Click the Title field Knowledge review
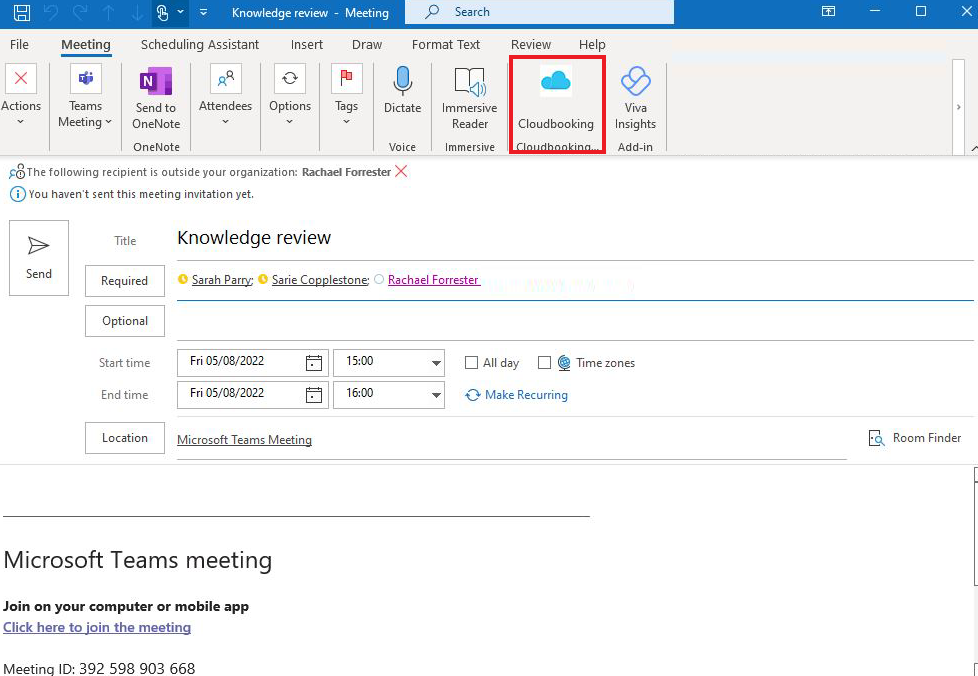978x676 pixels. [575, 238]
